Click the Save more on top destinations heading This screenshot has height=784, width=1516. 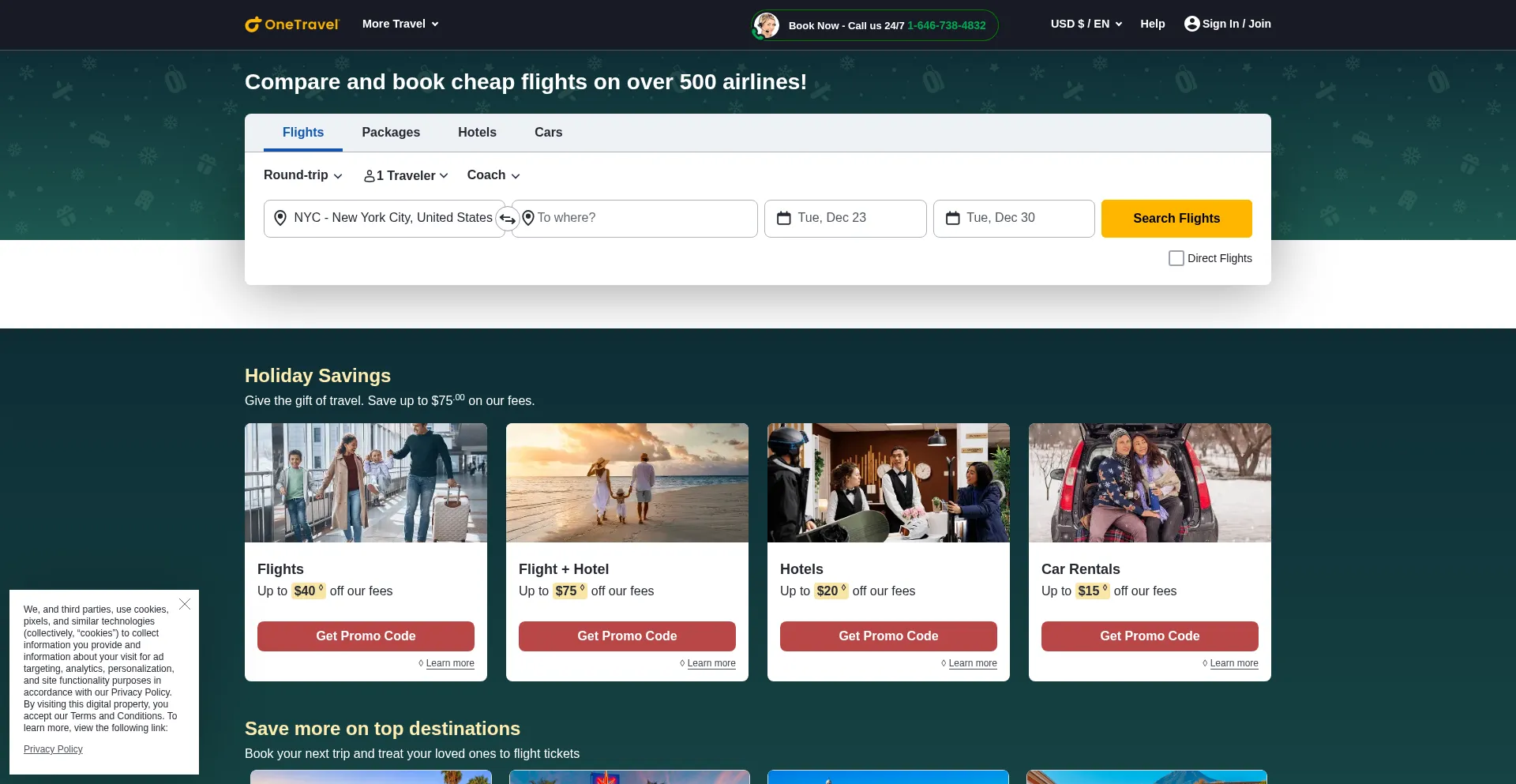click(382, 729)
